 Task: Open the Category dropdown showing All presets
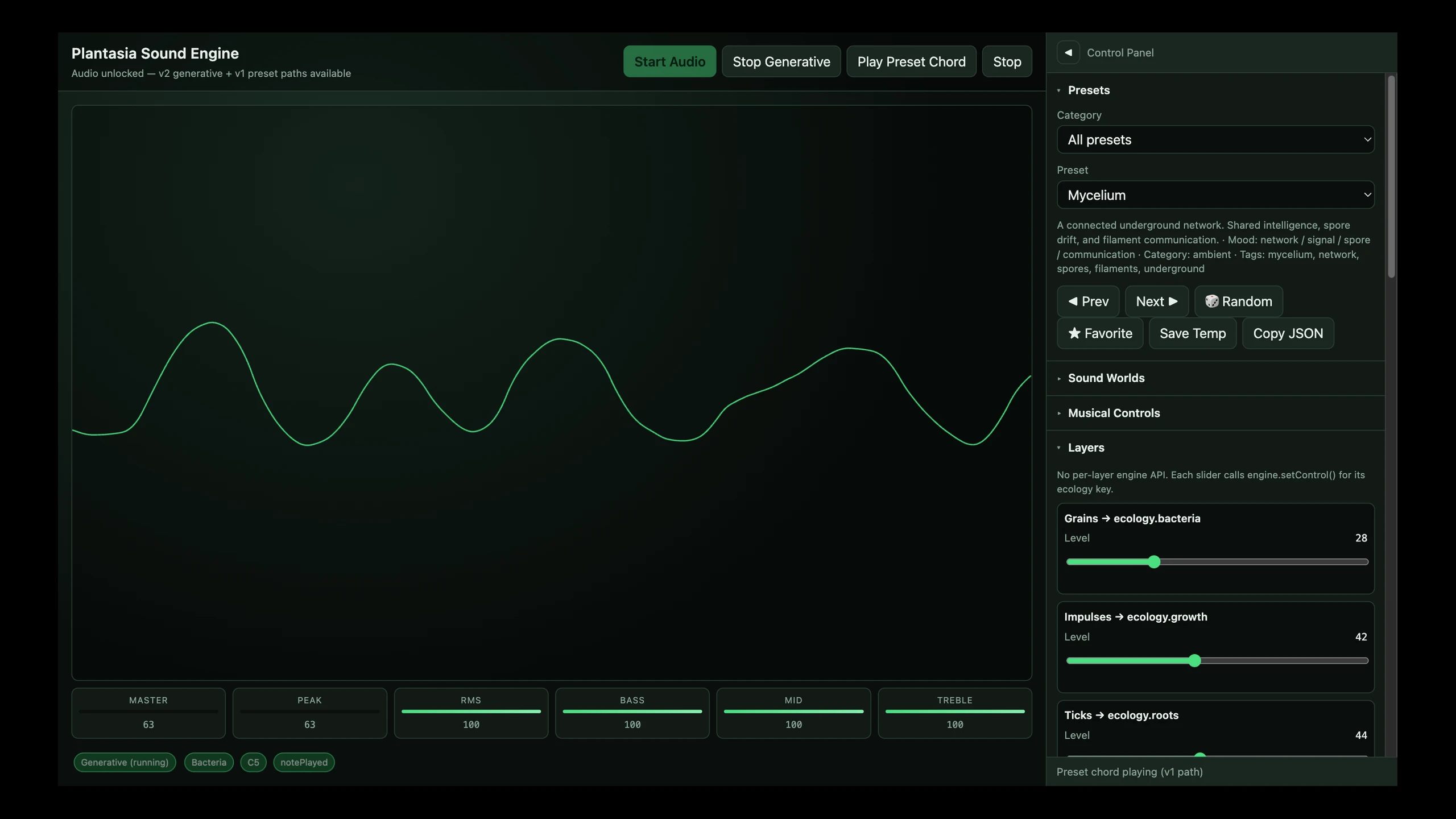[x=1215, y=139]
